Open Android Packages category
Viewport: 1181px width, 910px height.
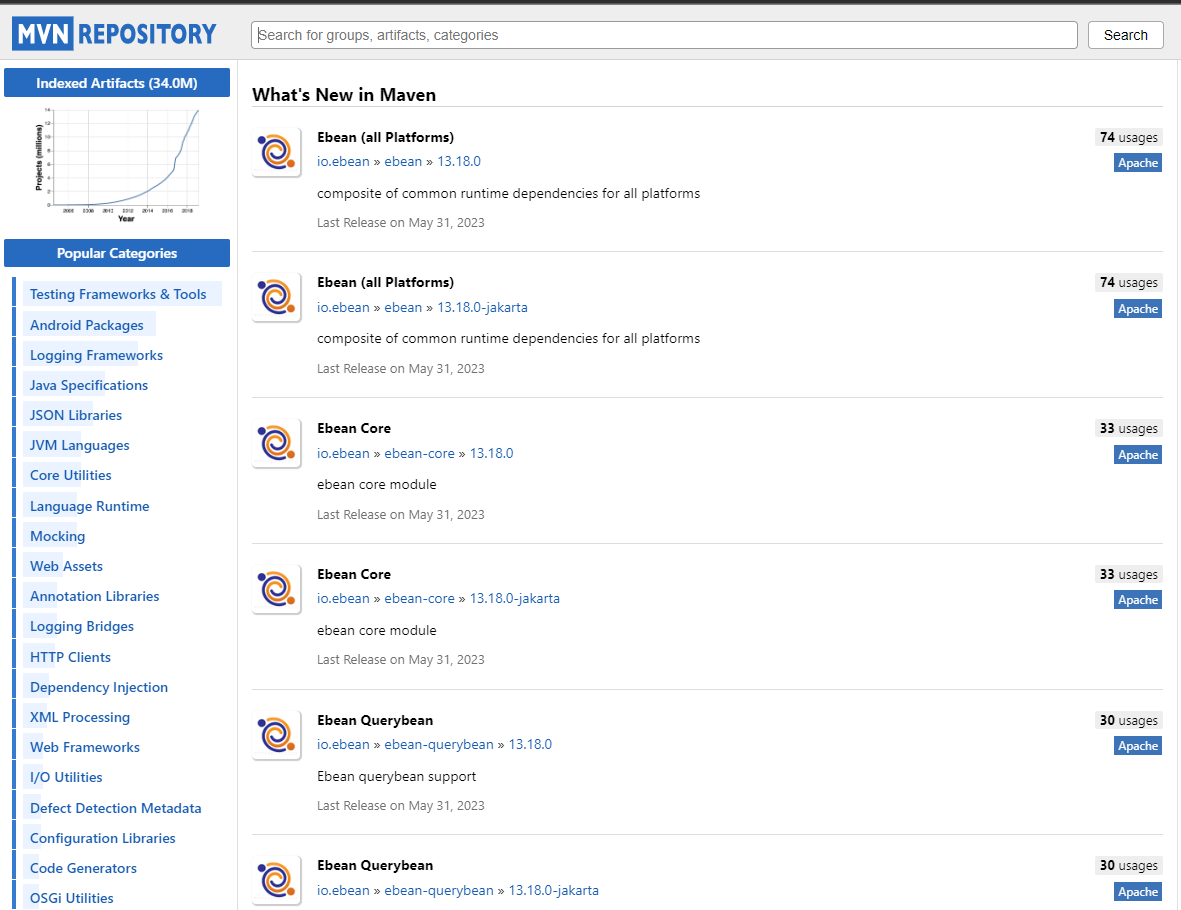87,325
